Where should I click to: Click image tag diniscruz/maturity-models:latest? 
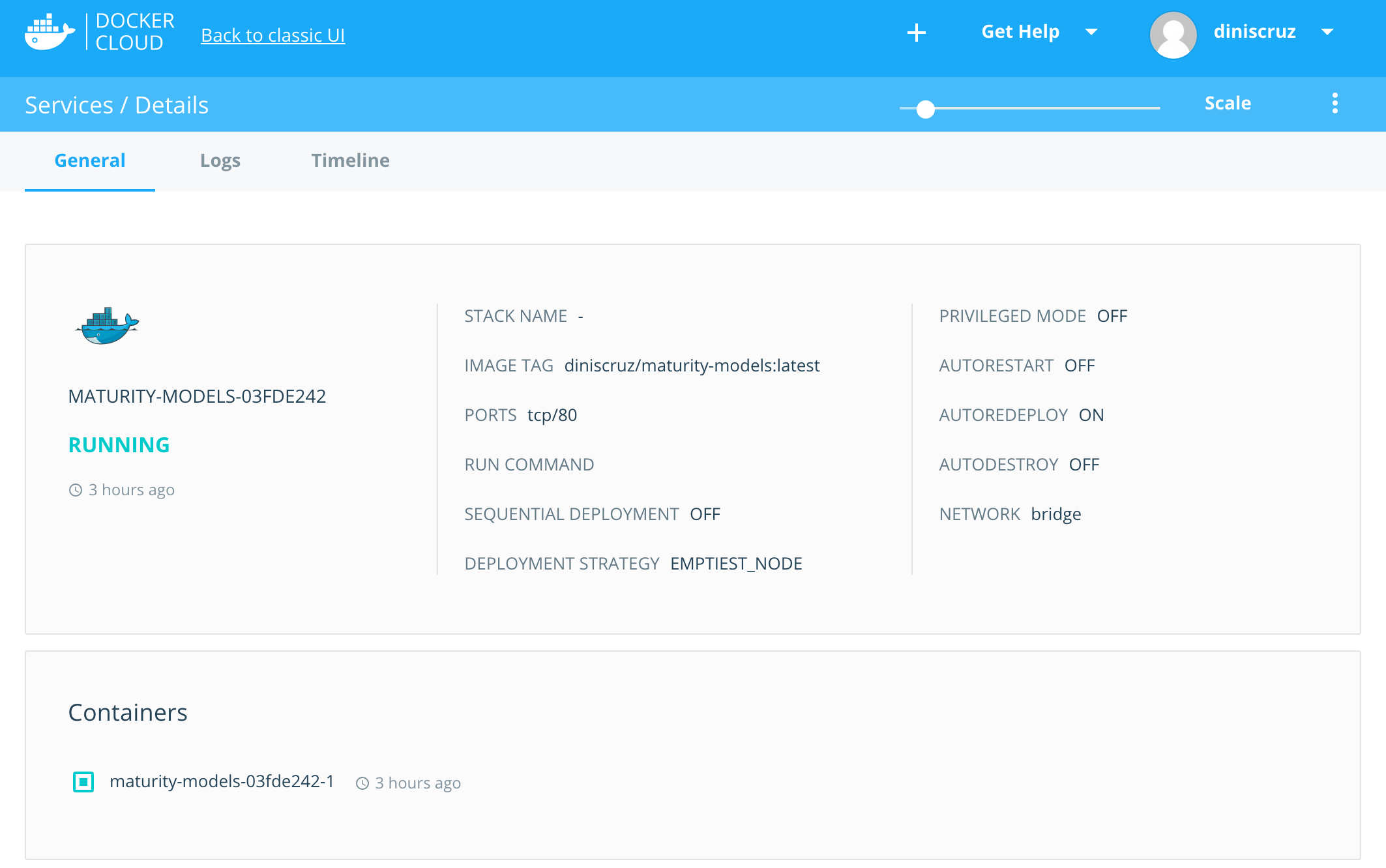[692, 366]
